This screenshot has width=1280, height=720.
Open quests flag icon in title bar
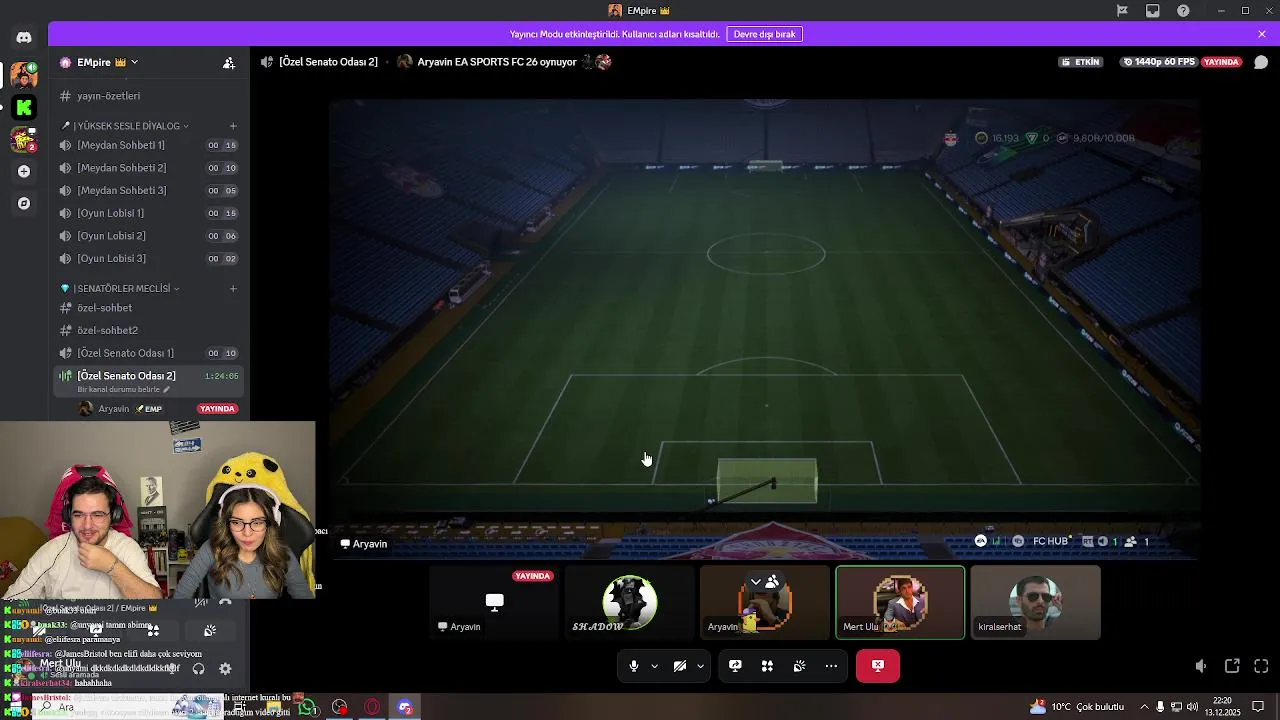[x=1122, y=11]
